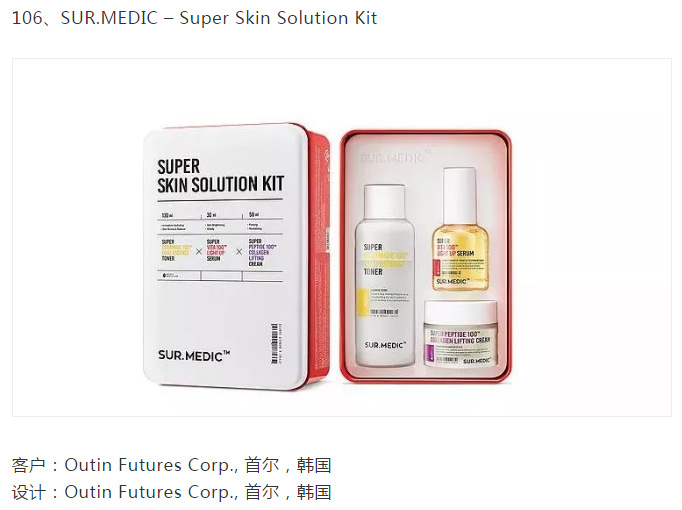
Task: Click the yellow label on the toner bottle
Action: (x=360, y=299)
